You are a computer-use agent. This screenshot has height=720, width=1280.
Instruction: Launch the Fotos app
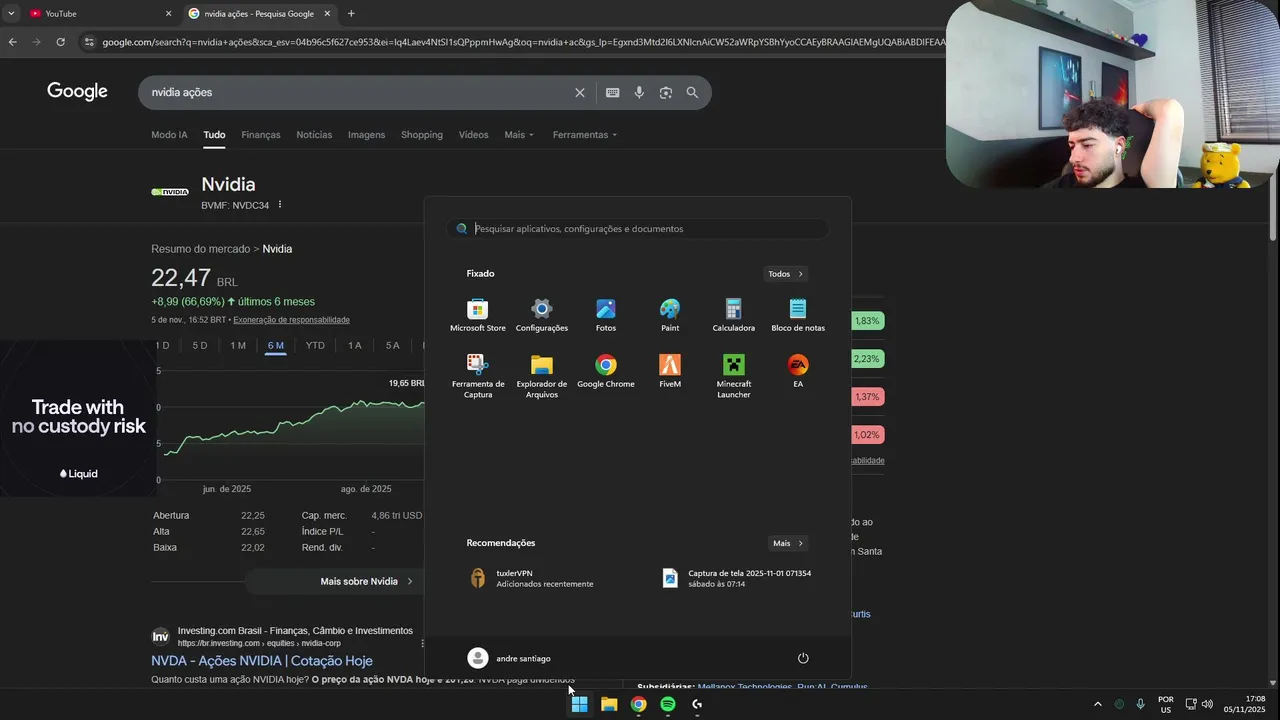click(x=606, y=315)
